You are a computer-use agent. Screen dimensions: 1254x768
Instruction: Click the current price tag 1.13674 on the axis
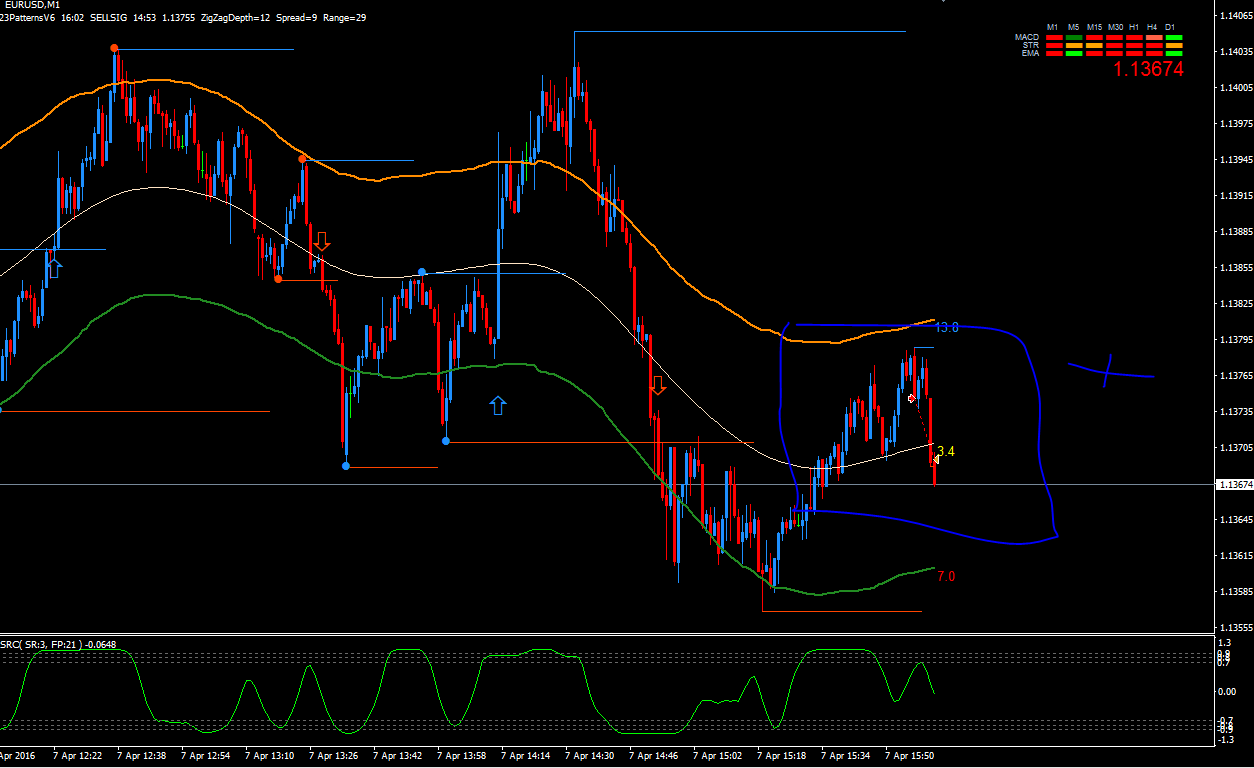tap(1233, 484)
